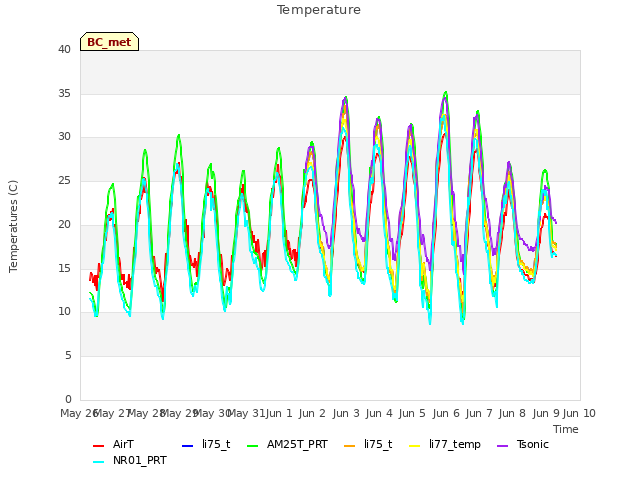
Task: Click the BC_met annotation label
Action: pyautogui.click(x=109, y=42)
